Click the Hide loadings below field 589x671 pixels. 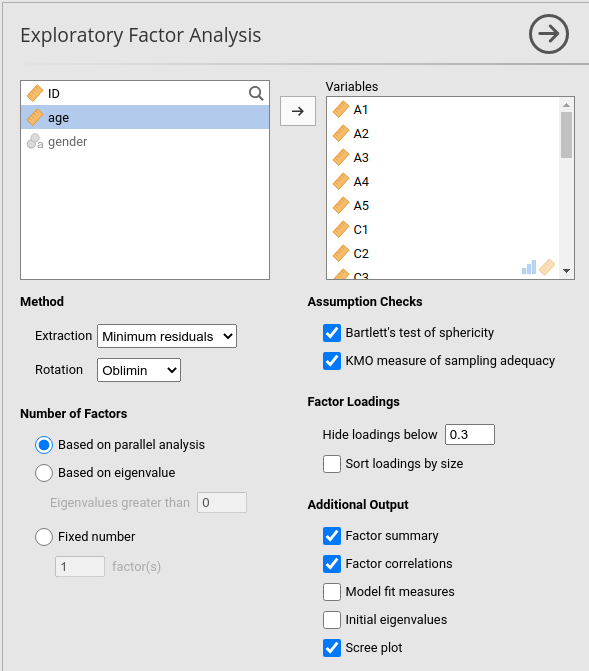(470, 435)
